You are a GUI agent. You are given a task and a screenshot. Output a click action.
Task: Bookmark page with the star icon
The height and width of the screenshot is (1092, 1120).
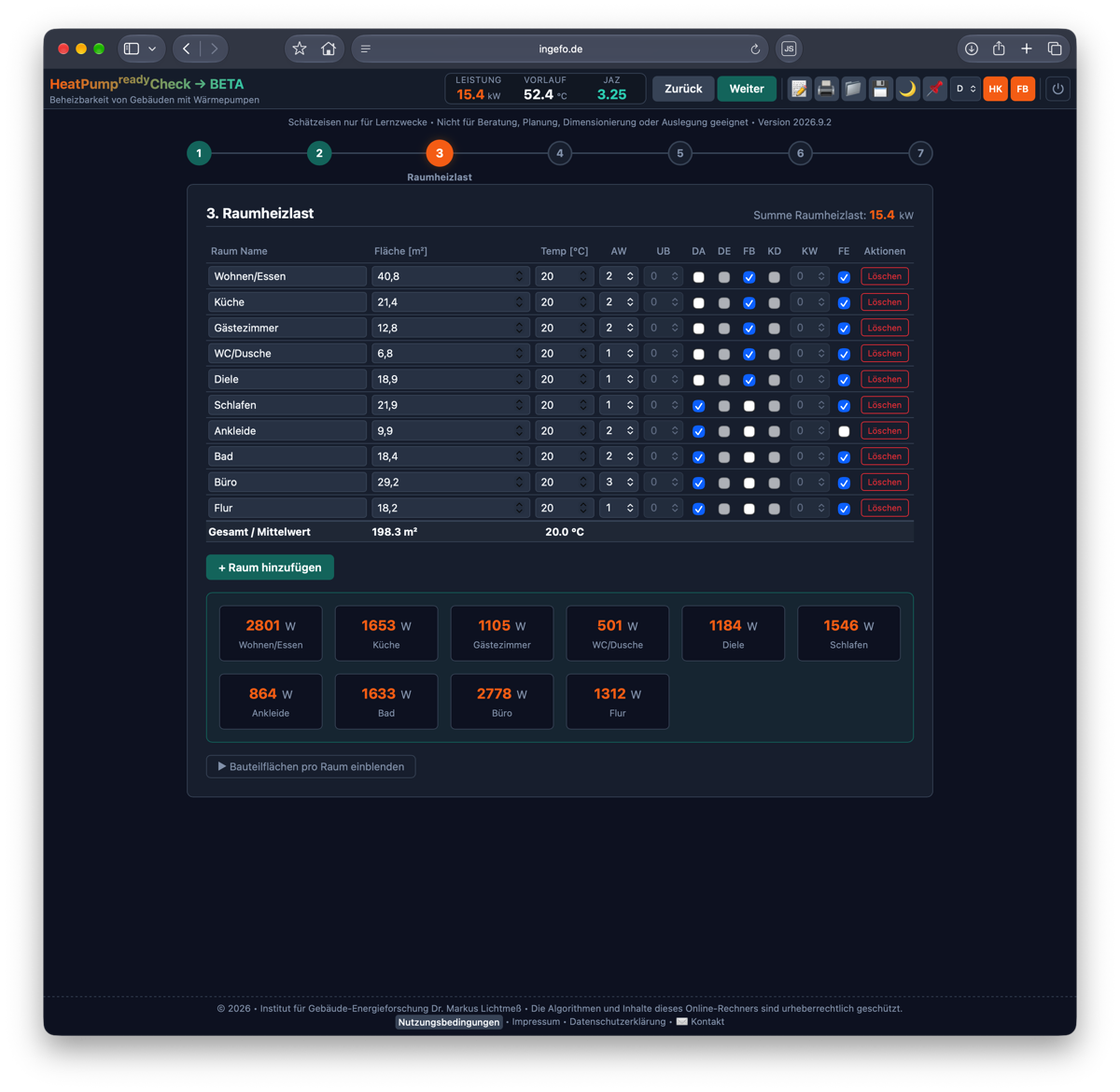pyautogui.click(x=300, y=49)
